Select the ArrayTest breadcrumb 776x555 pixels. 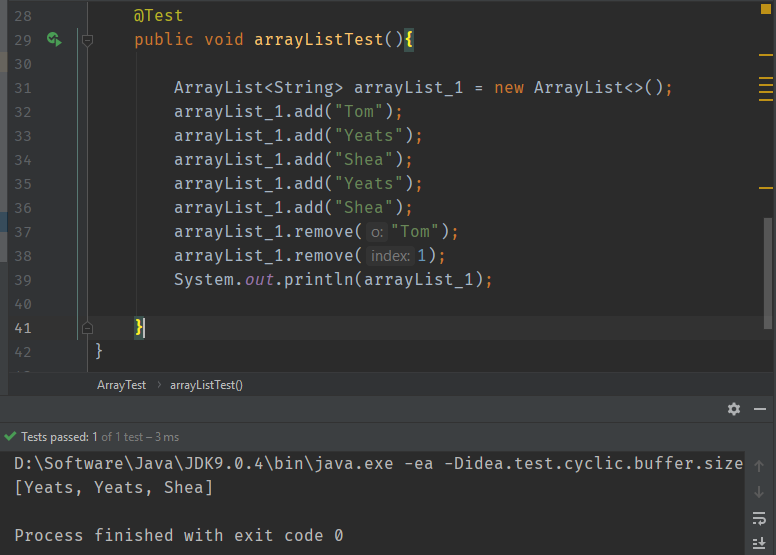pyautogui.click(x=121, y=385)
